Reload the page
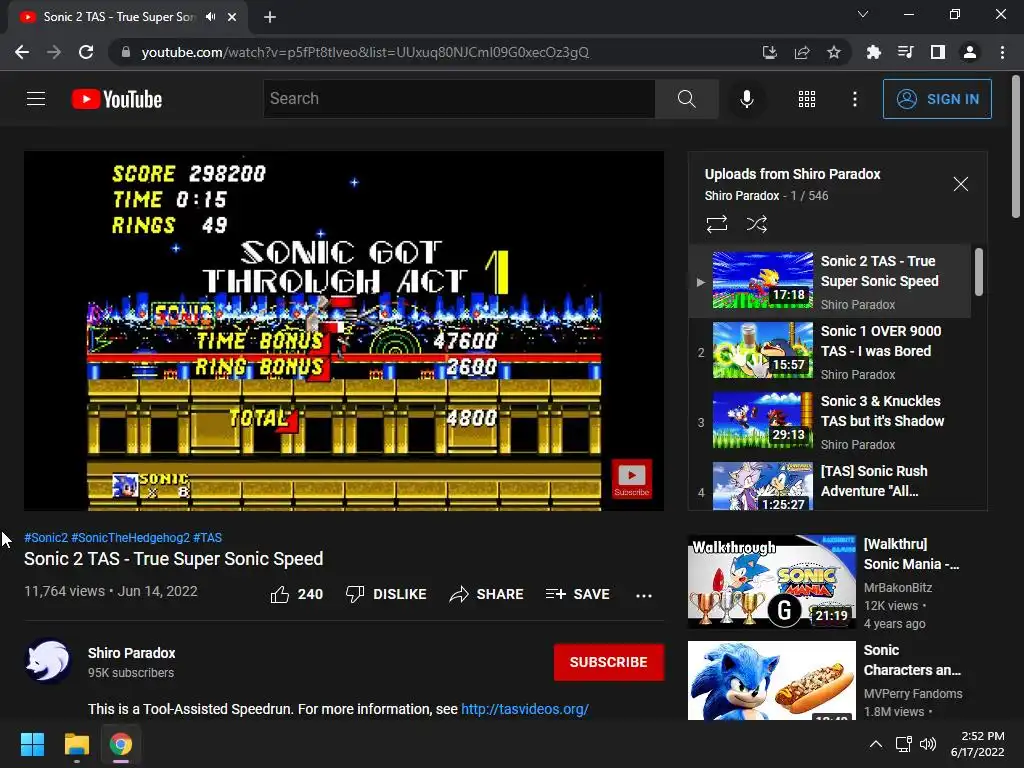 pyautogui.click(x=86, y=52)
